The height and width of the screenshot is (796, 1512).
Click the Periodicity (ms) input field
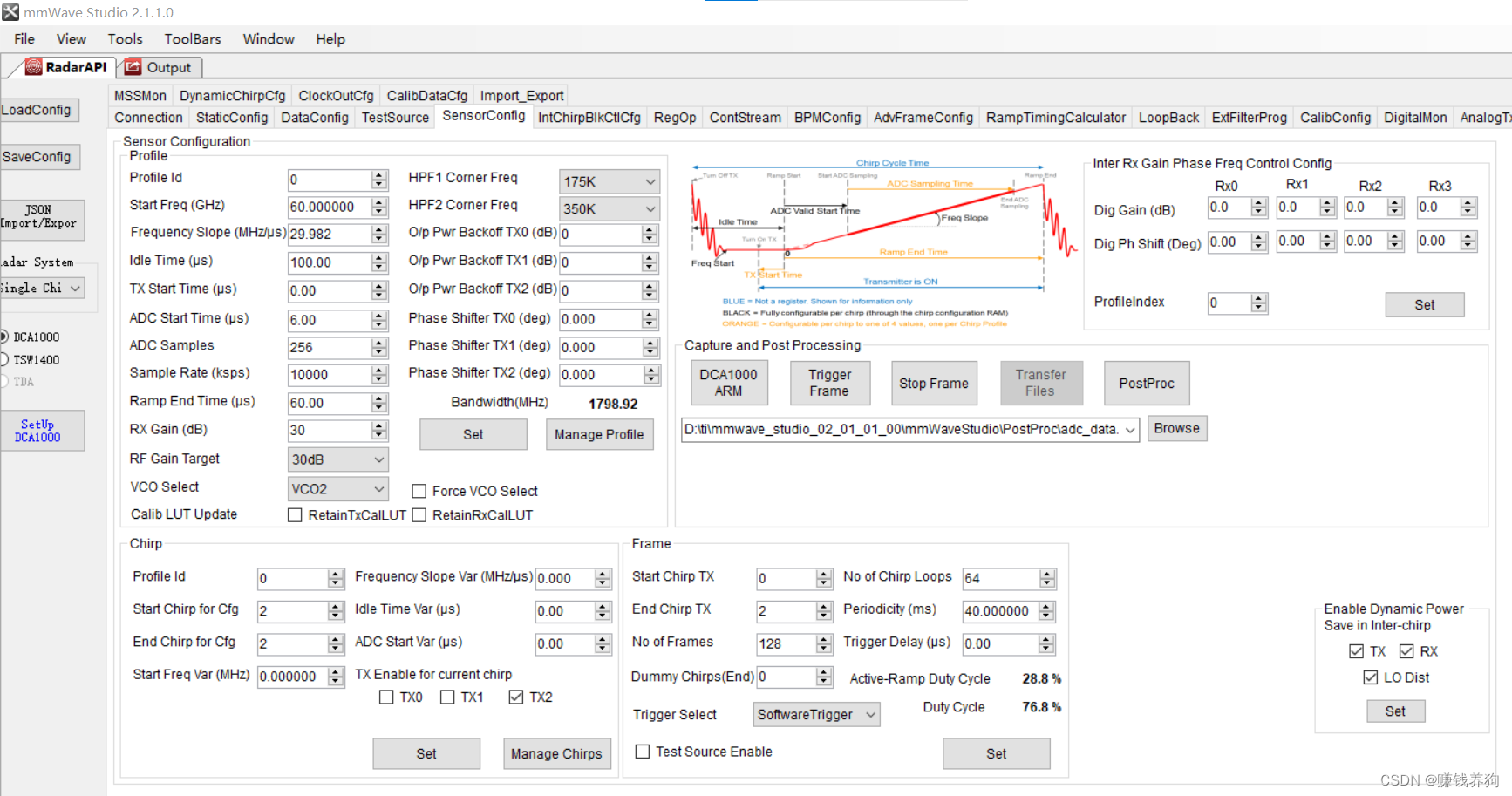[1000, 611]
